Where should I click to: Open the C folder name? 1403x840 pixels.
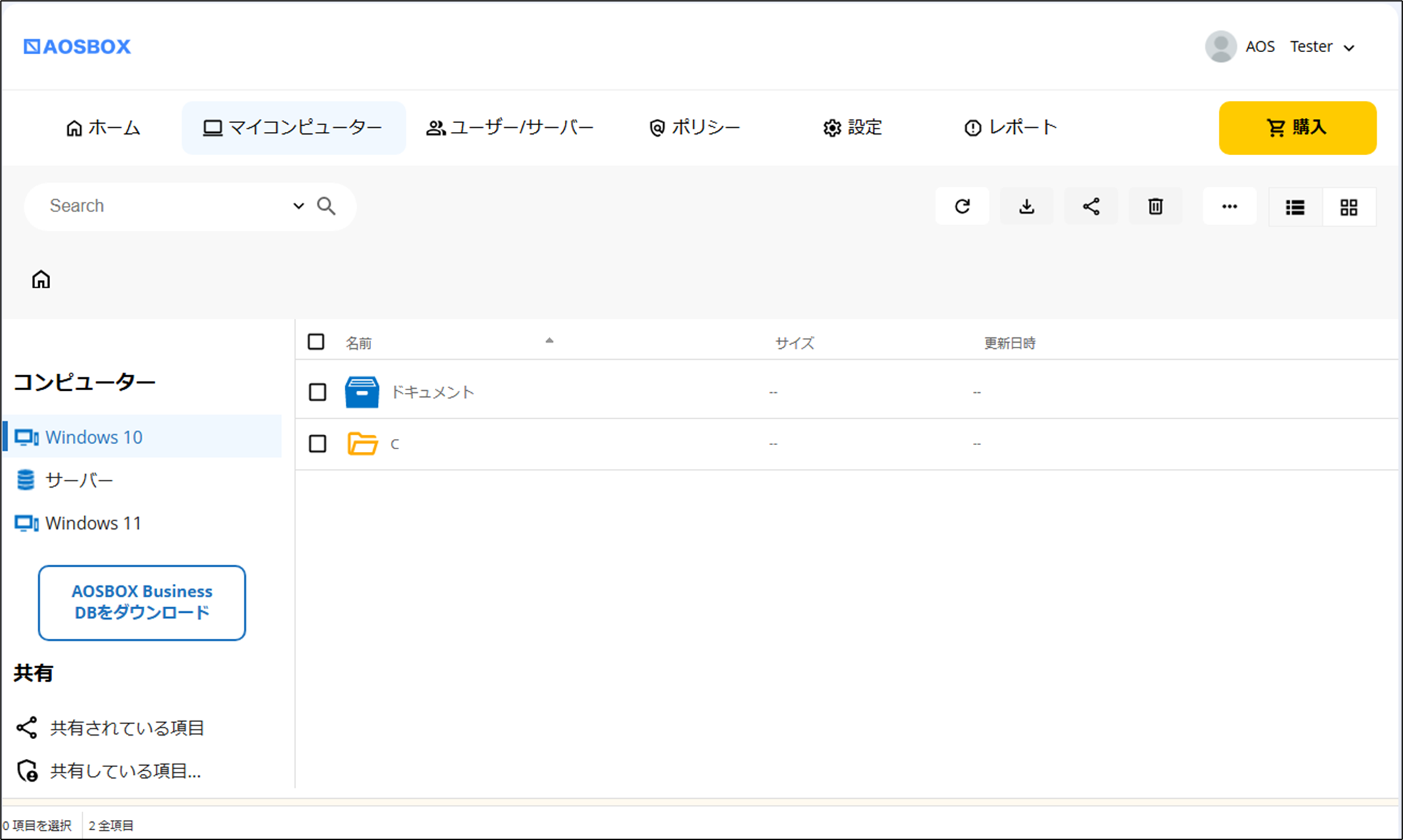(394, 444)
